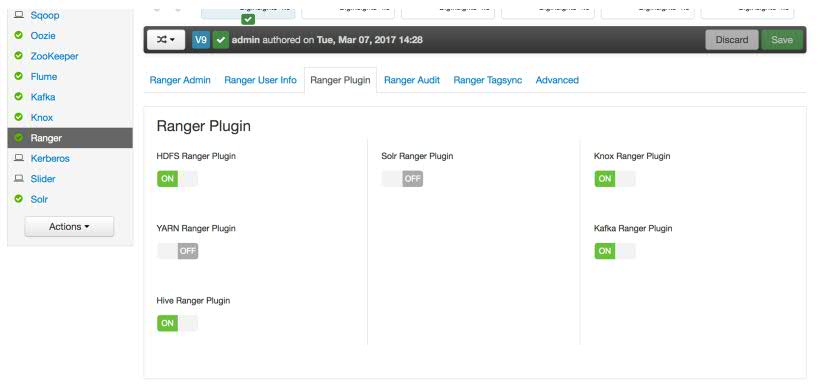Select the Ranger service in sidebar
The image size is (828, 387).
pos(70,138)
